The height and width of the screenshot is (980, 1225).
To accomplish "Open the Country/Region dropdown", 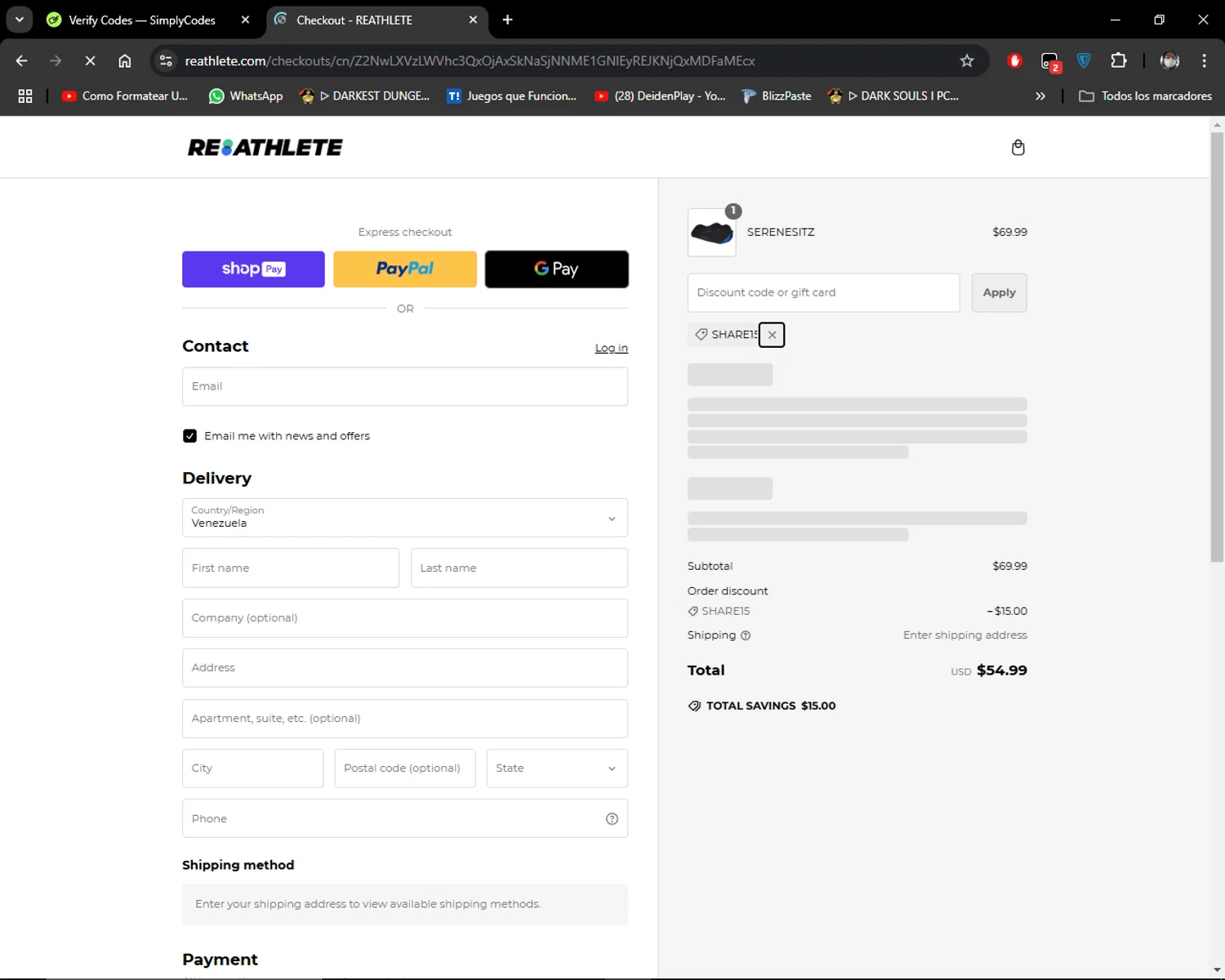I will coord(405,518).
